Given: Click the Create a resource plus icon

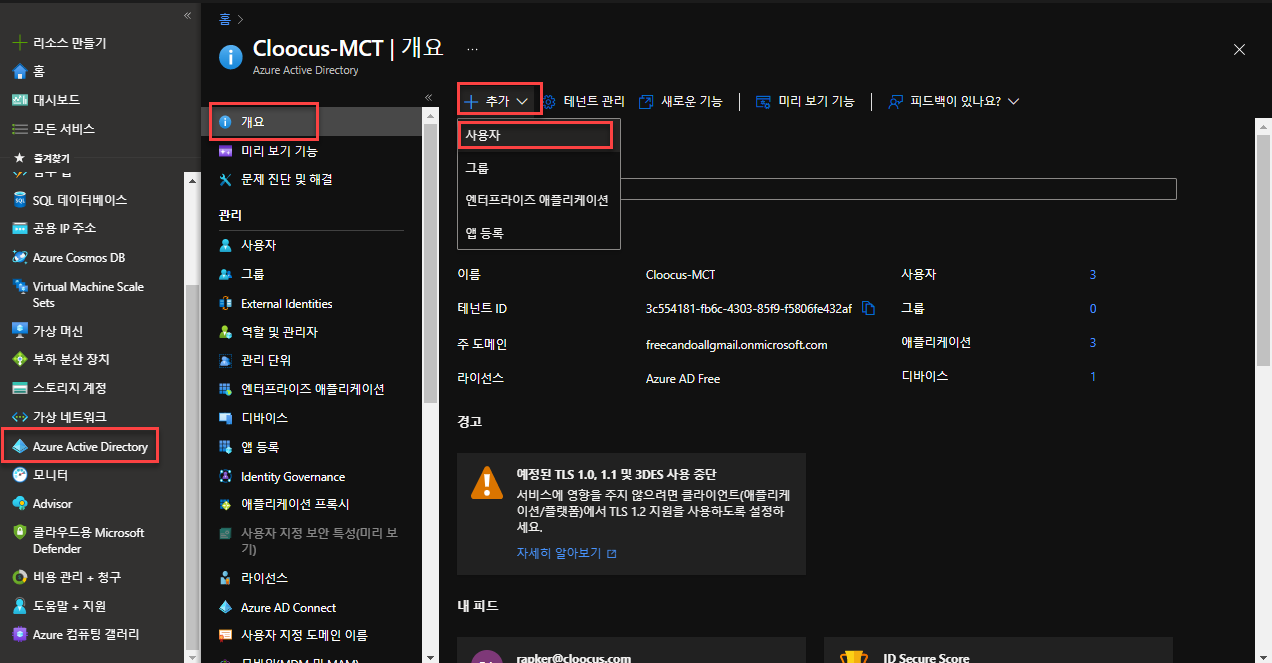Looking at the screenshot, I should [x=19, y=43].
